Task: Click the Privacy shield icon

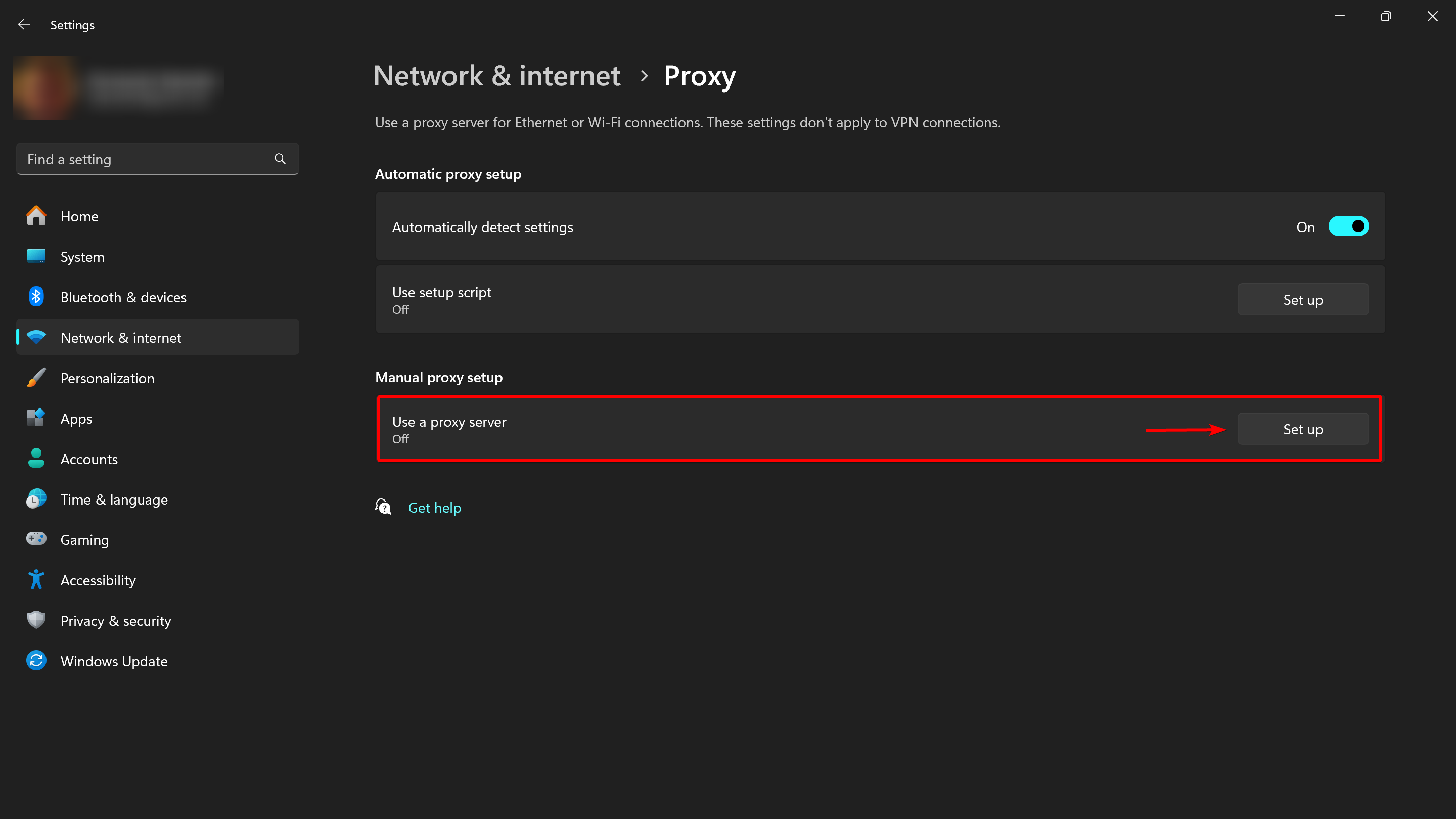Action: pos(36,620)
